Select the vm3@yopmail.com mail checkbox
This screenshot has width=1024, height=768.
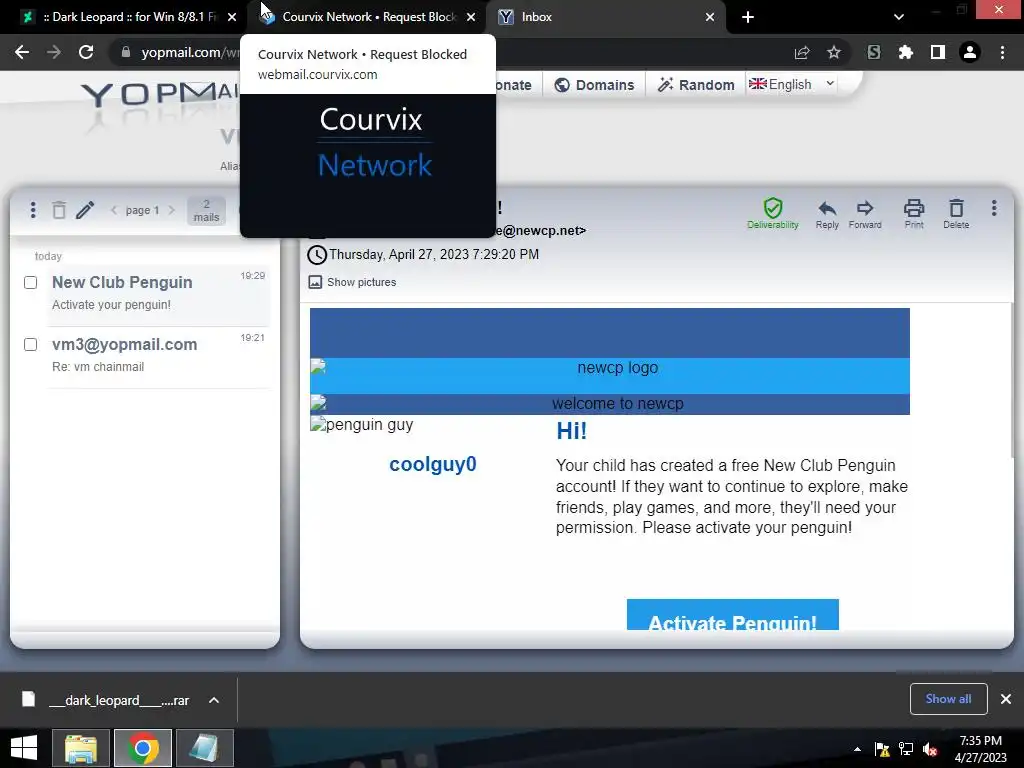[x=30, y=344]
